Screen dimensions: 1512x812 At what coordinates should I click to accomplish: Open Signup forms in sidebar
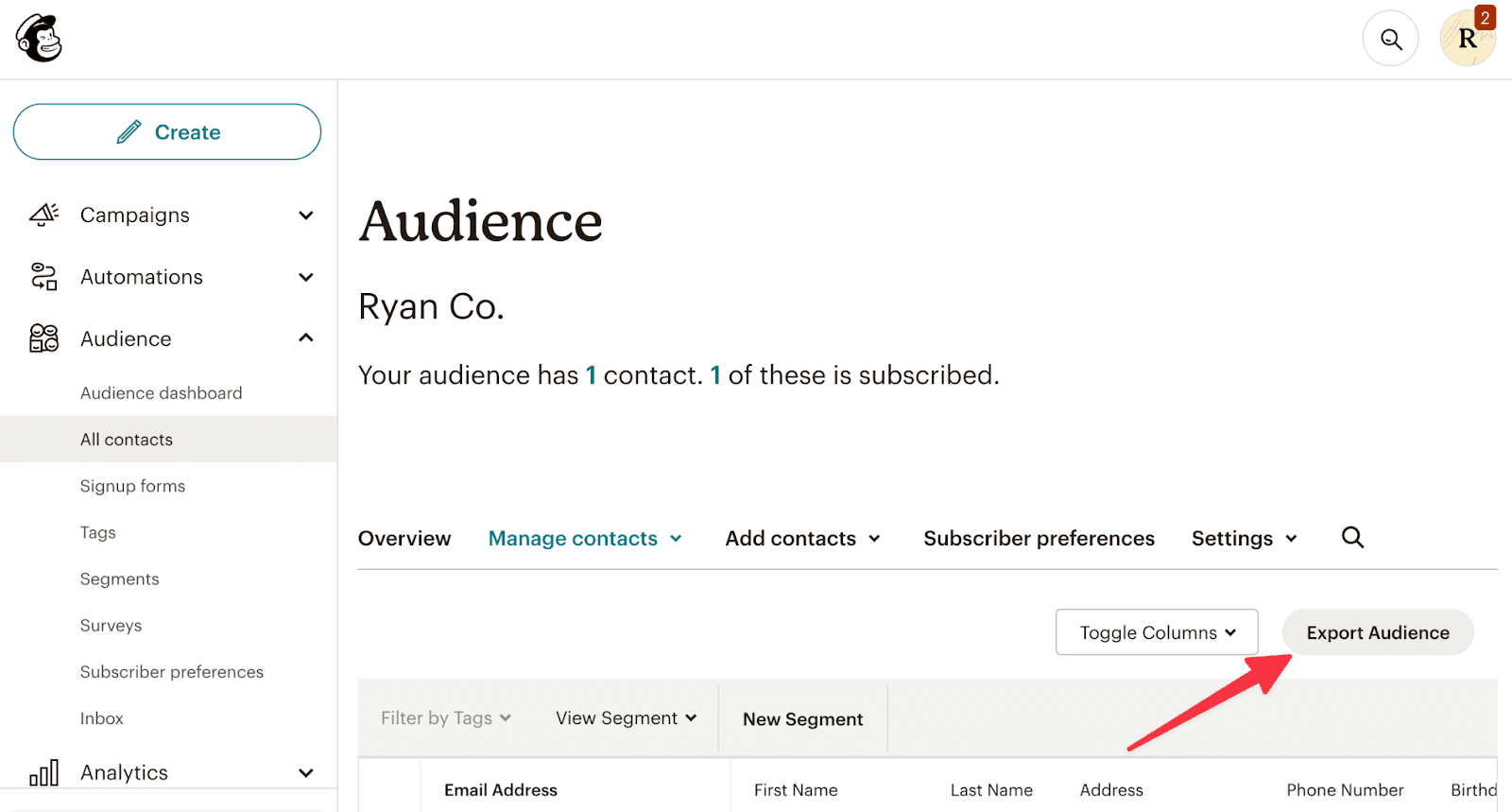coord(133,486)
